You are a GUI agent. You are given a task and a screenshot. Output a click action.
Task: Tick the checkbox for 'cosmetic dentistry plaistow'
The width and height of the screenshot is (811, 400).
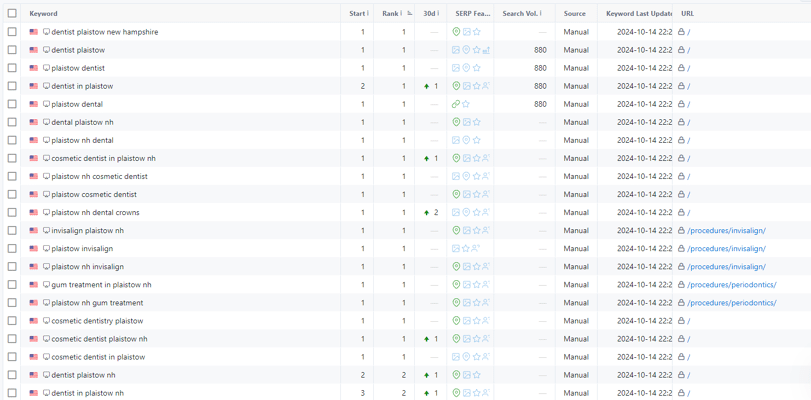(12, 321)
